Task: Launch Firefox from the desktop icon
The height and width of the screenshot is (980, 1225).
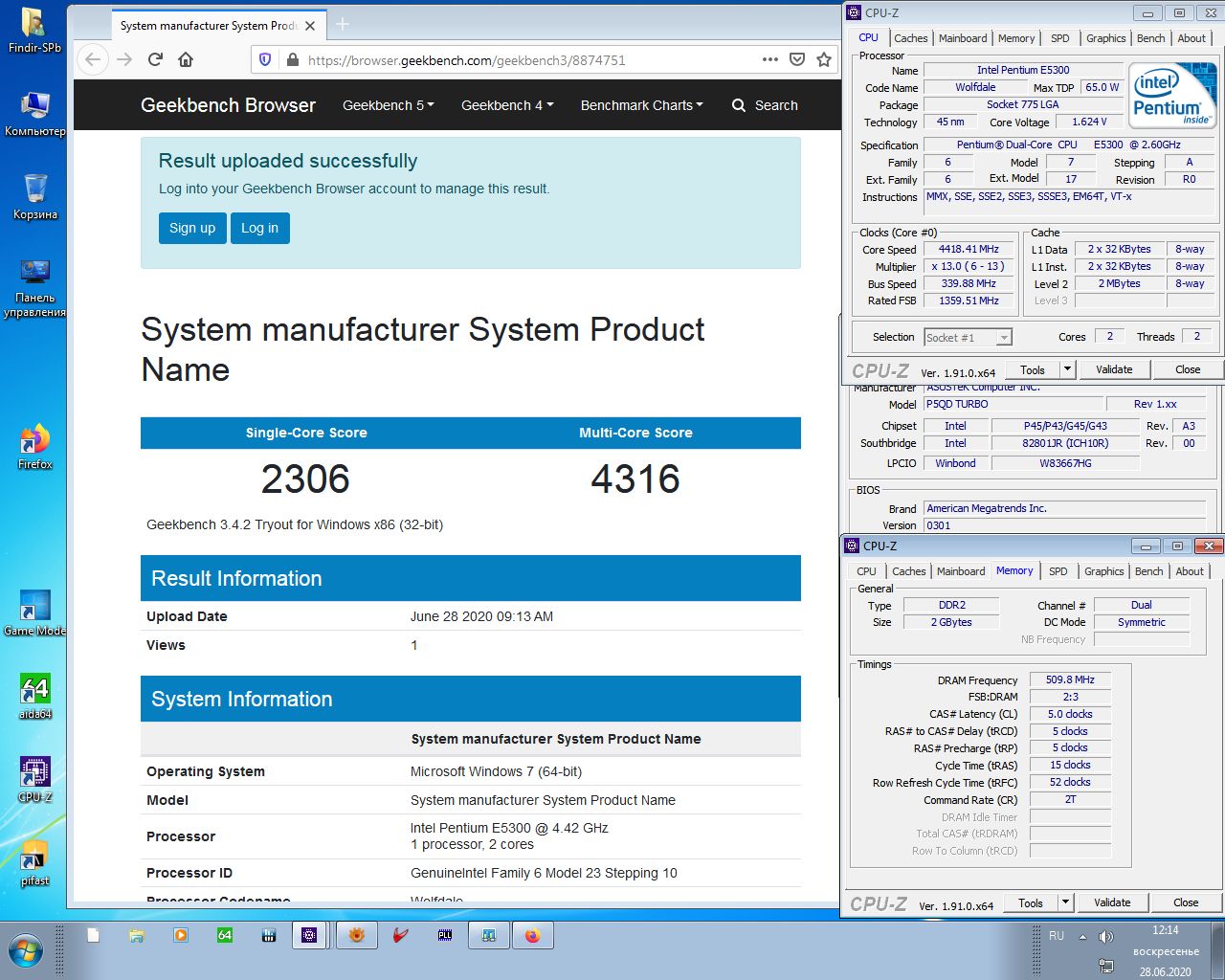Action: coord(34,446)
